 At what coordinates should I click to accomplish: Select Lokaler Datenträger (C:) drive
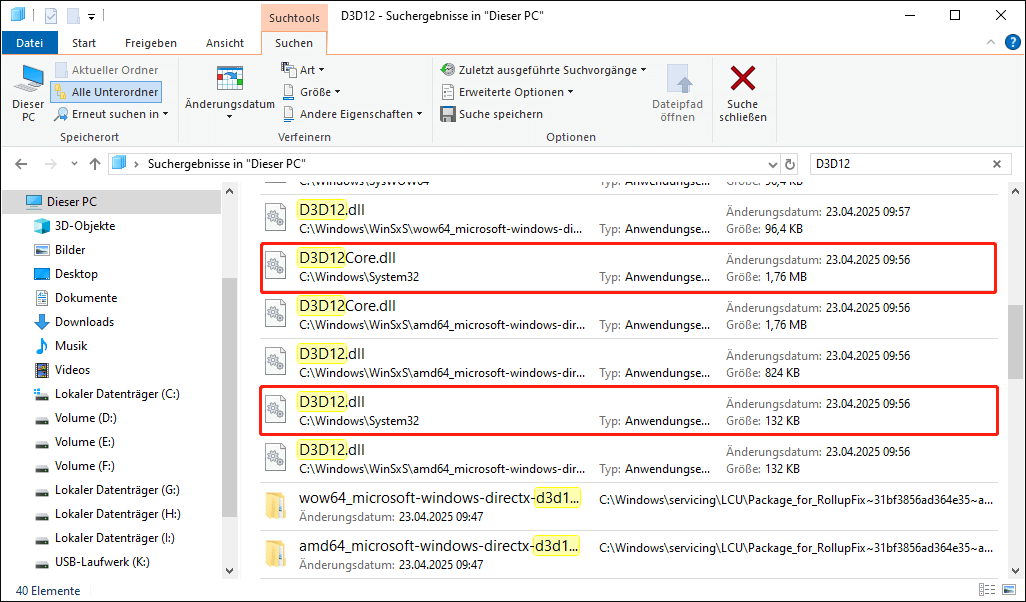click(x=117, y=394)
